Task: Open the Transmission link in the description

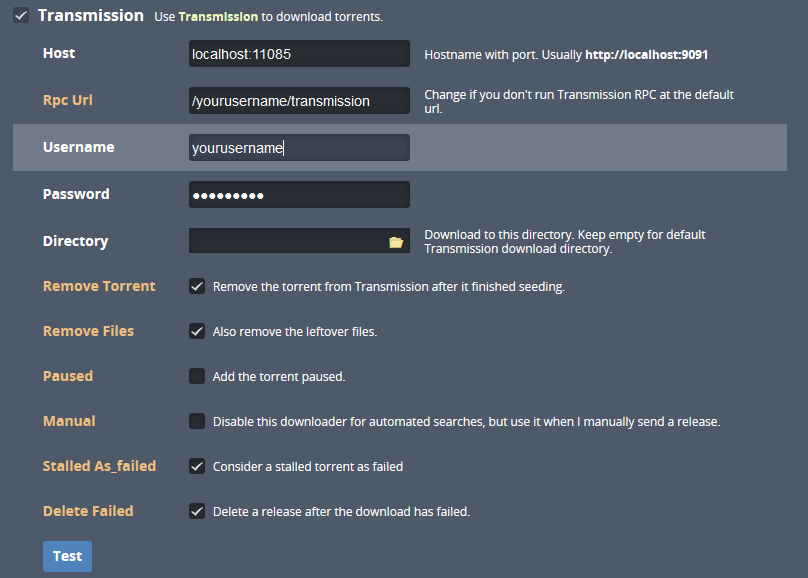Action: tap(218, 16)
